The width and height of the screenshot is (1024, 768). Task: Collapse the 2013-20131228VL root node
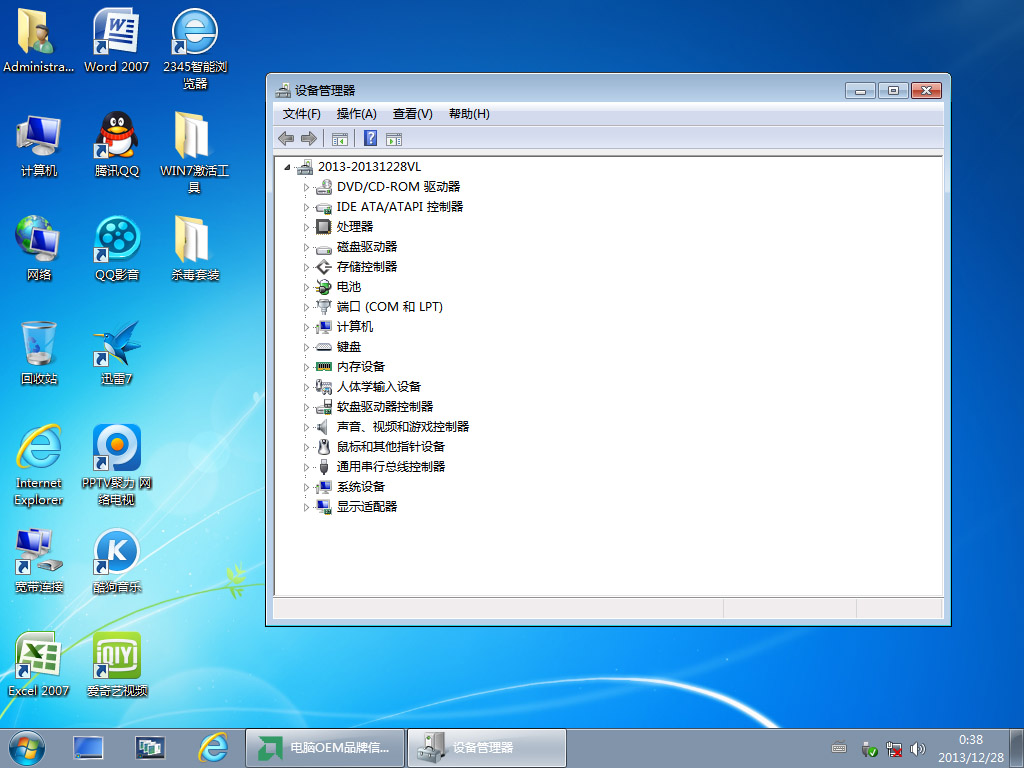[x=287, y=167]
